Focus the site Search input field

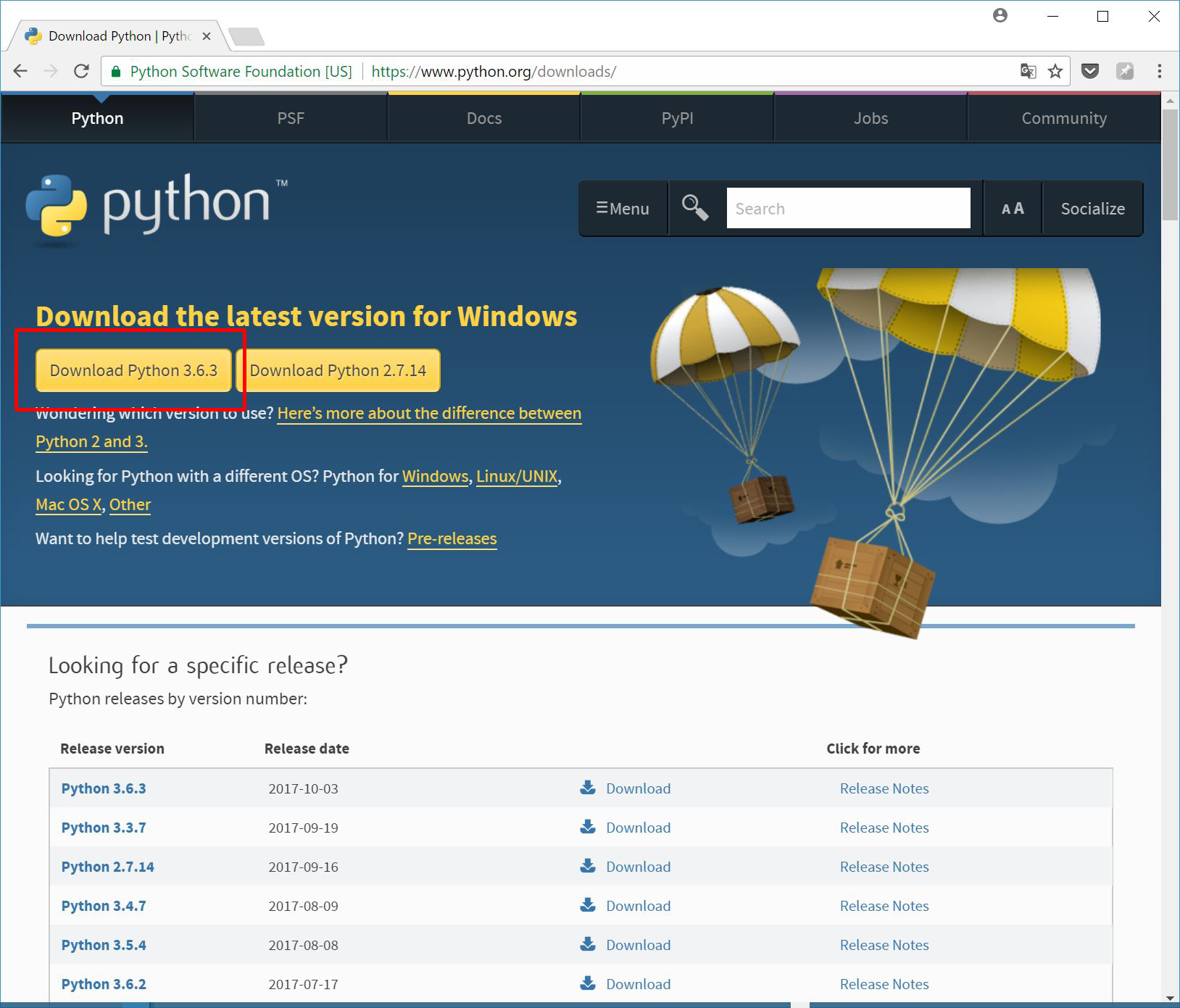pos(848,209)
